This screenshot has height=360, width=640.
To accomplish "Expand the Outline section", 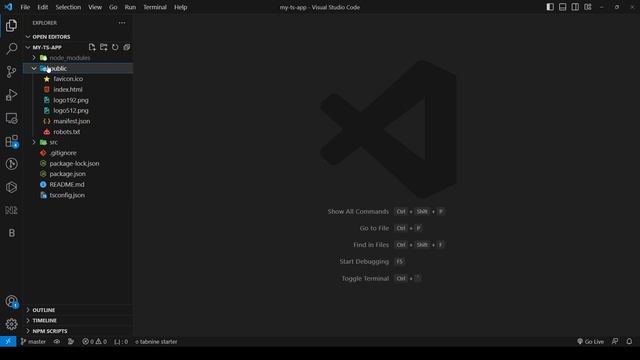I will click(x=78, y=310).
